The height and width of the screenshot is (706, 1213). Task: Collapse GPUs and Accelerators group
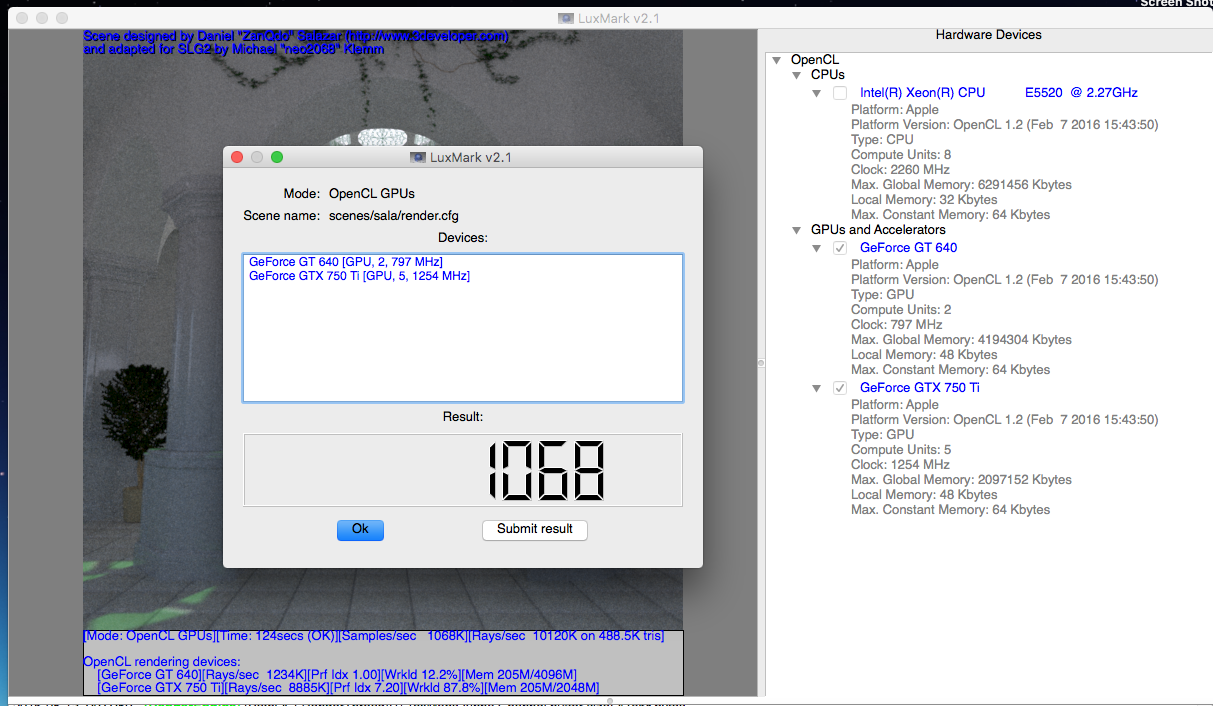tap(797, 230)
